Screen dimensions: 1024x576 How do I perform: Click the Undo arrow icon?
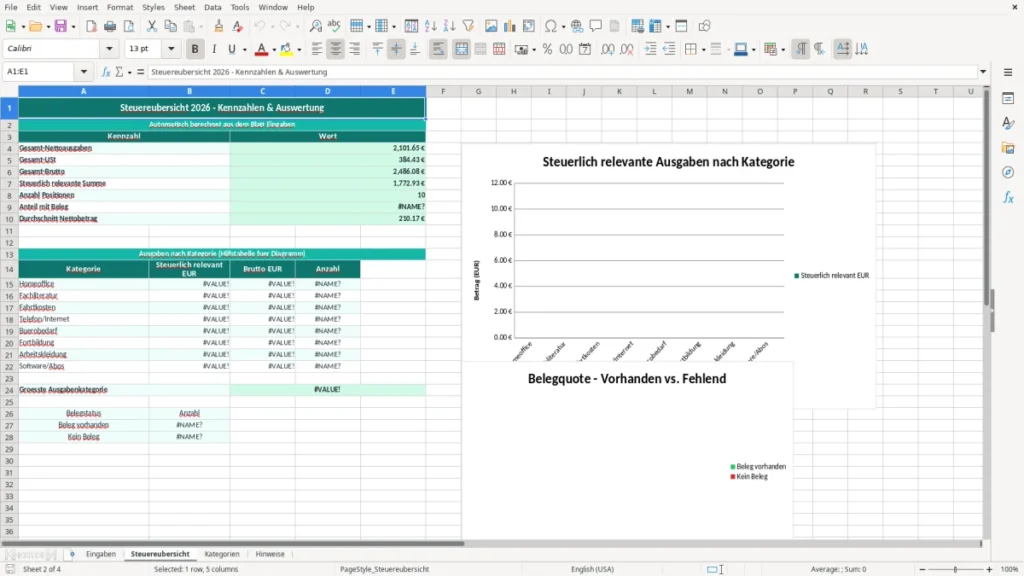point(260,26)
